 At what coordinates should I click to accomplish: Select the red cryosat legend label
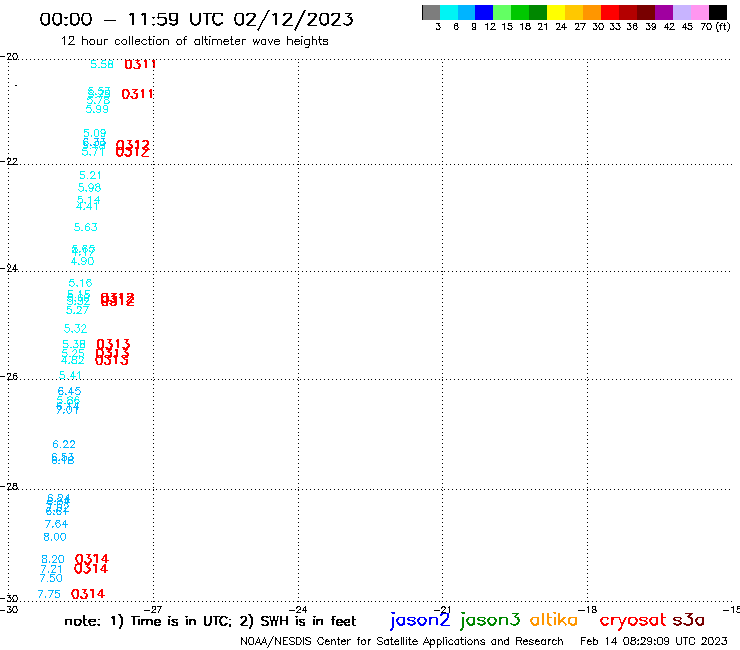[x=633, y=620]
